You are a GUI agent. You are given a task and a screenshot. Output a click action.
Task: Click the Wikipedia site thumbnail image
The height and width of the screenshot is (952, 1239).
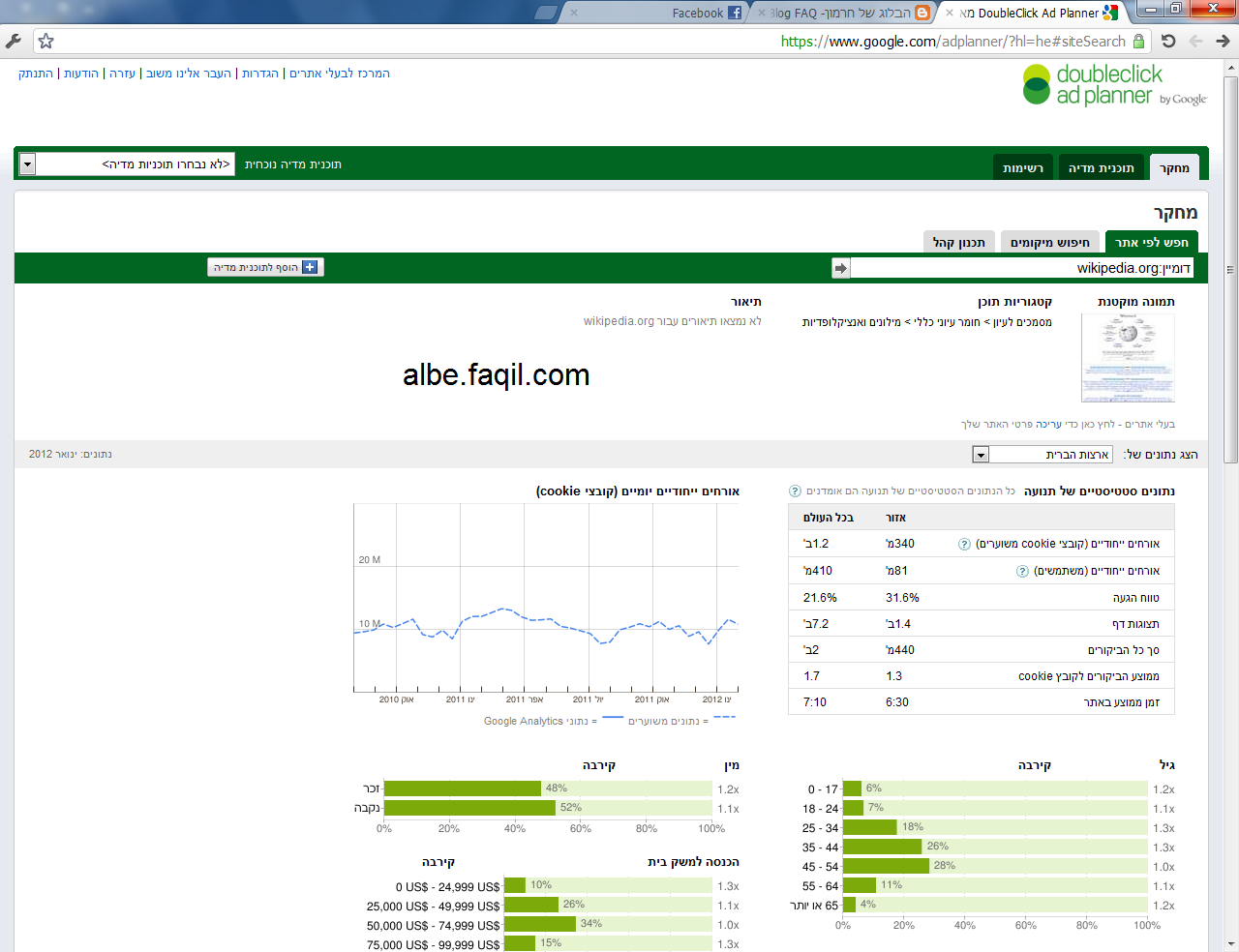coord(1128,357)
